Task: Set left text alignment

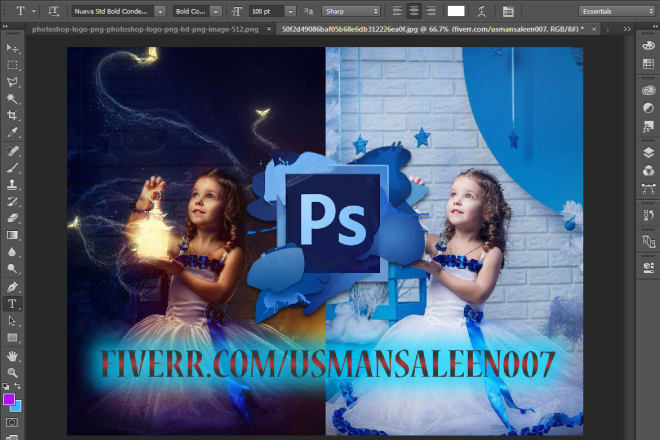Action: (x=397, y=11)
